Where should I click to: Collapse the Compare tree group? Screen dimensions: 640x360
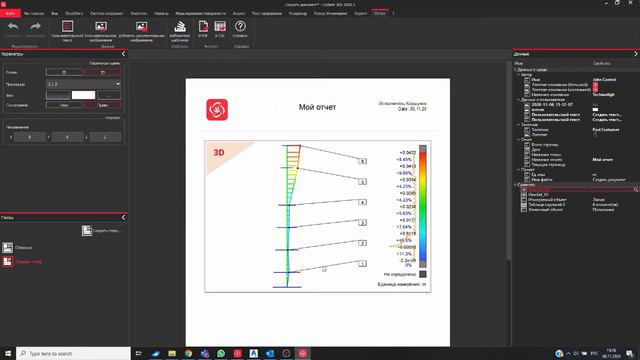pos(516,184)
